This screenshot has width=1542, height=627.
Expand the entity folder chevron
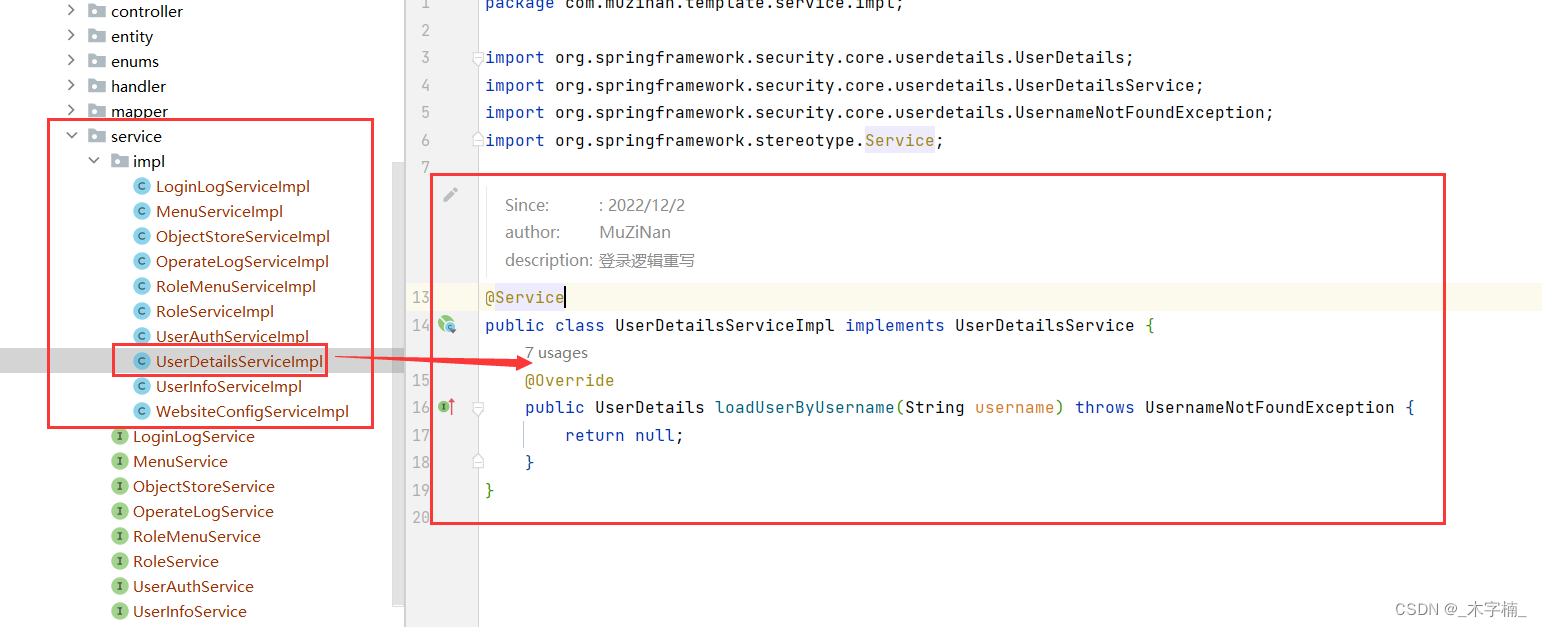pos(71,36)
